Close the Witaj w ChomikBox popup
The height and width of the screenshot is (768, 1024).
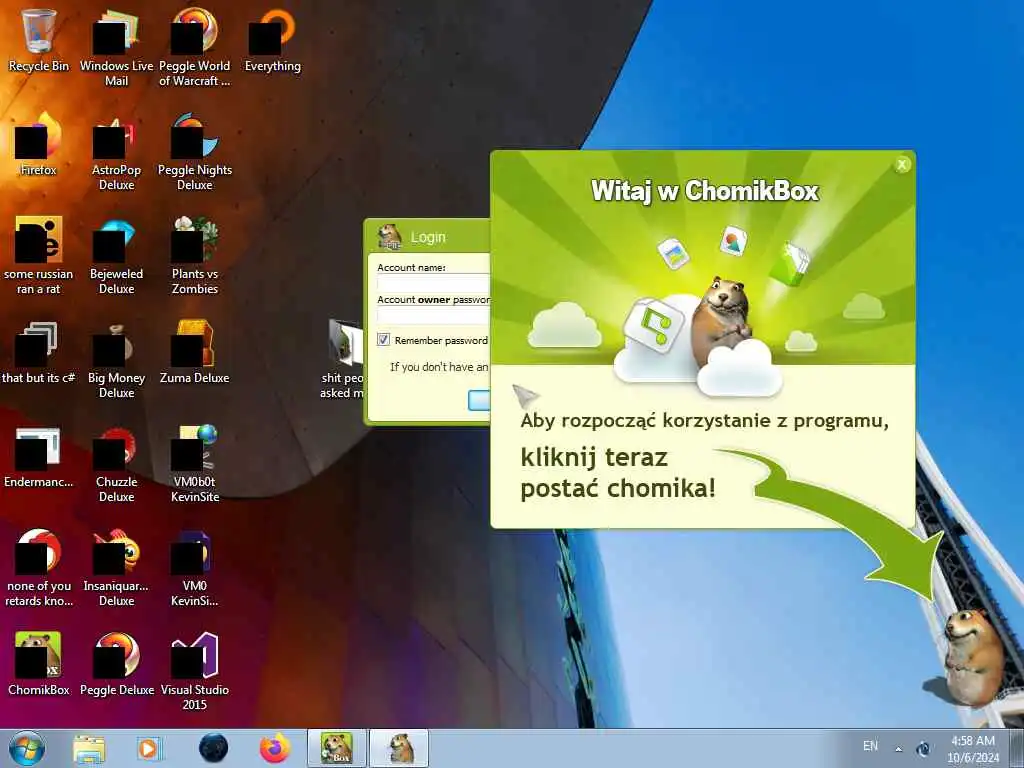coord(902,165)
